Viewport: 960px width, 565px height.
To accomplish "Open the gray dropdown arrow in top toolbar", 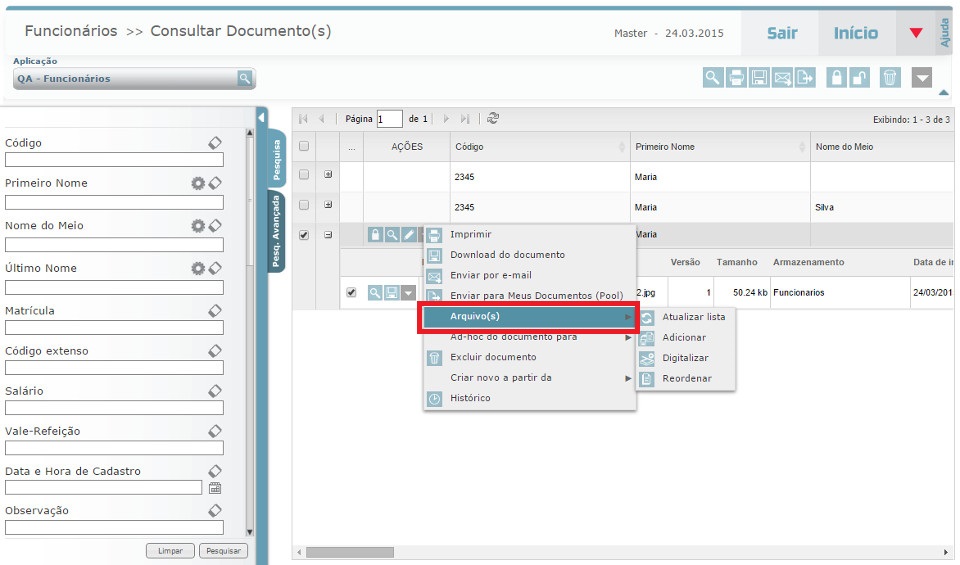I will [922, 78].
